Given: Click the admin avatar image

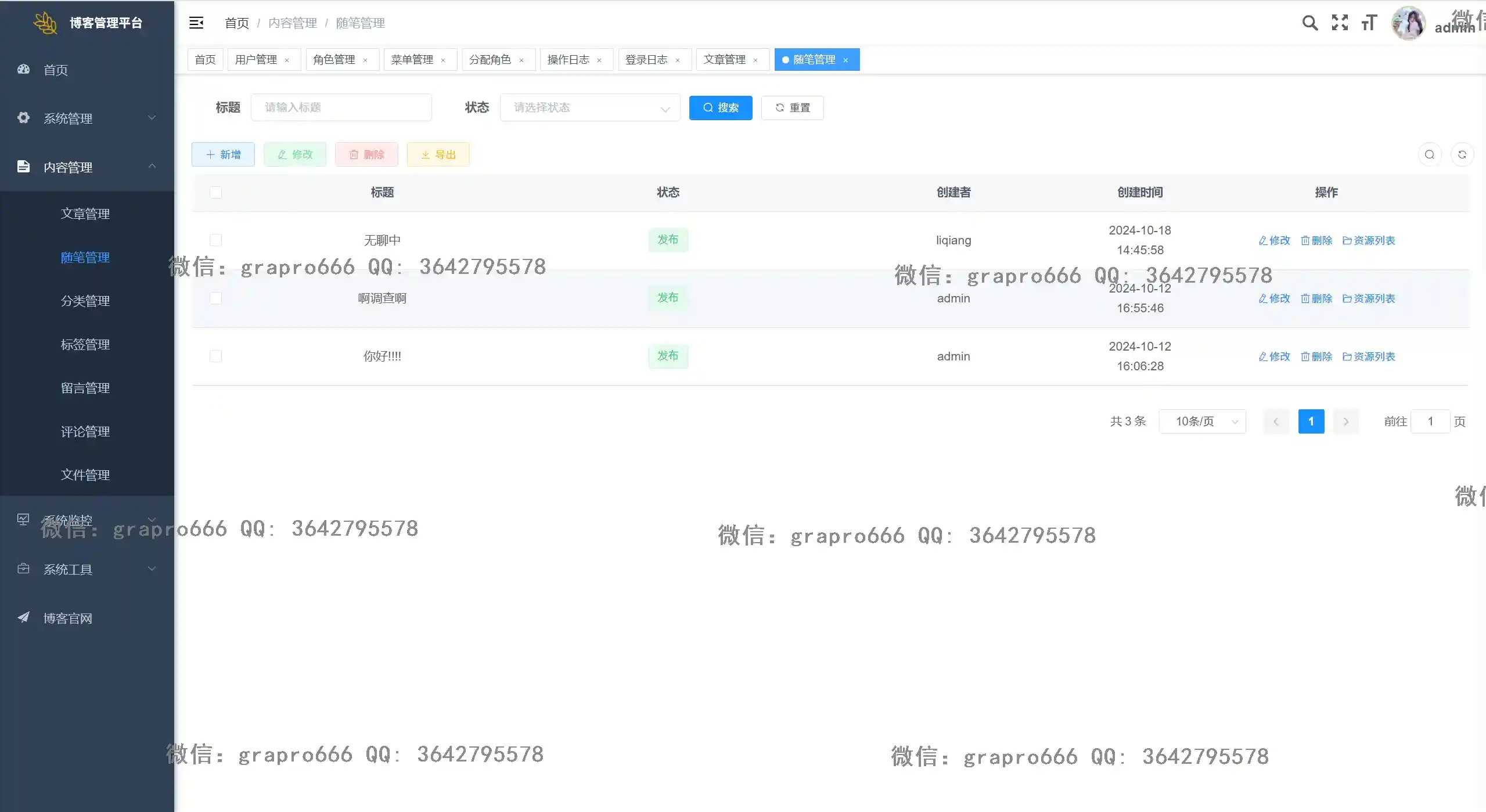Looking at the screenshot, I should 1408,23.
